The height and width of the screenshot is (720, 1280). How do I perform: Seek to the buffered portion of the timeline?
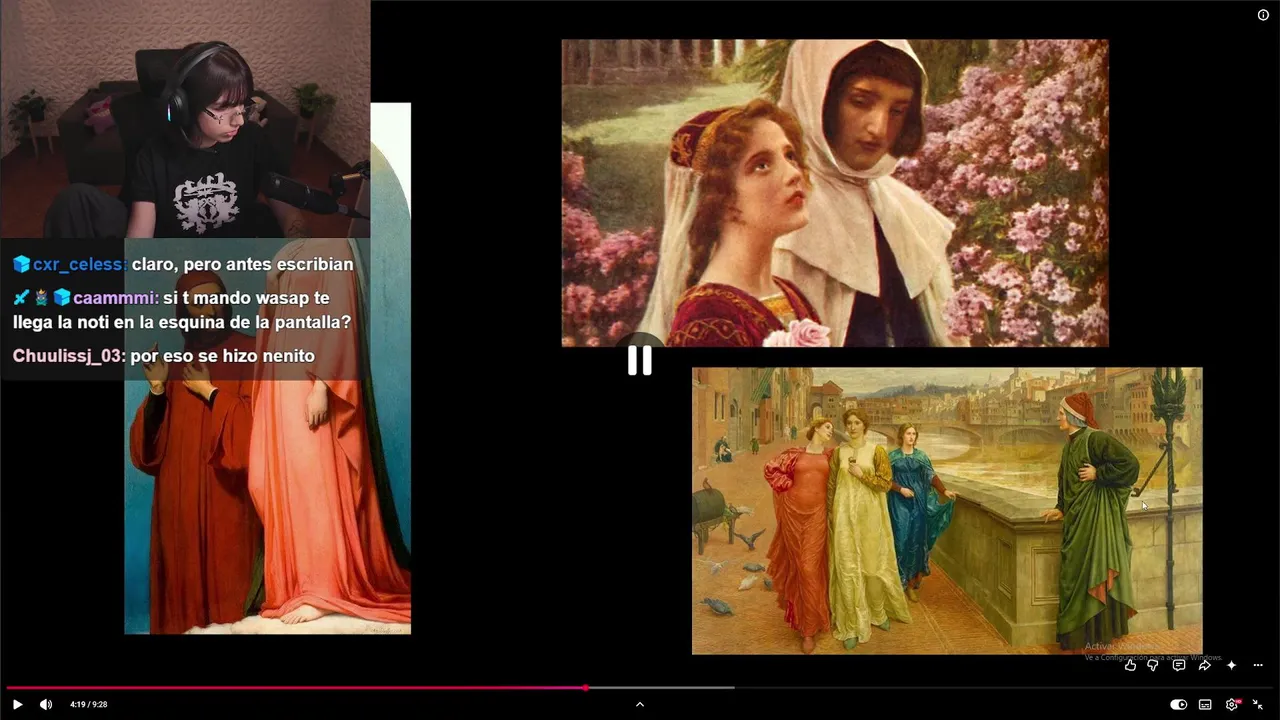660,688
